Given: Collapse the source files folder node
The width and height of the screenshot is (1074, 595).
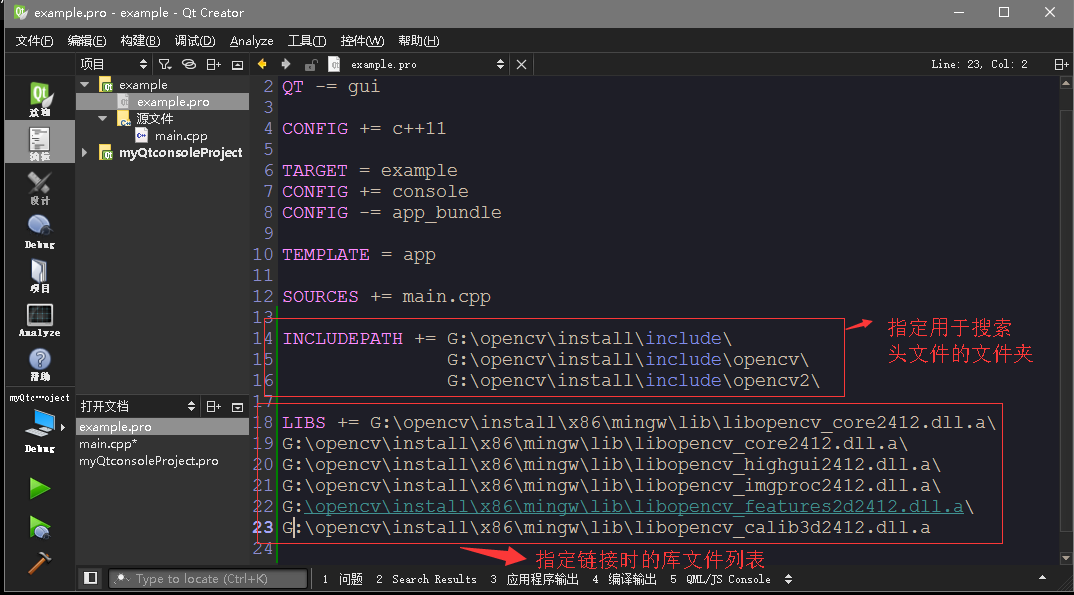Looking at the screenshot, I should point(103,118).
